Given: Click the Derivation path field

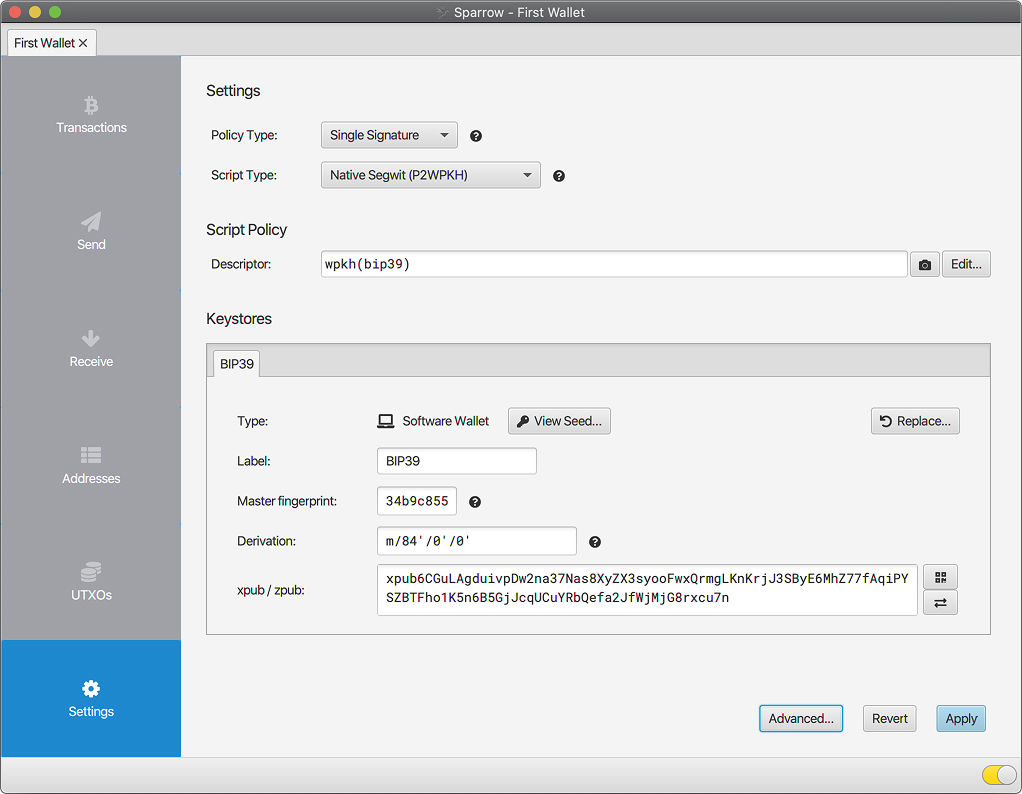Looking at the screenshot, I should pyautogui.click(x=477, y=541).
